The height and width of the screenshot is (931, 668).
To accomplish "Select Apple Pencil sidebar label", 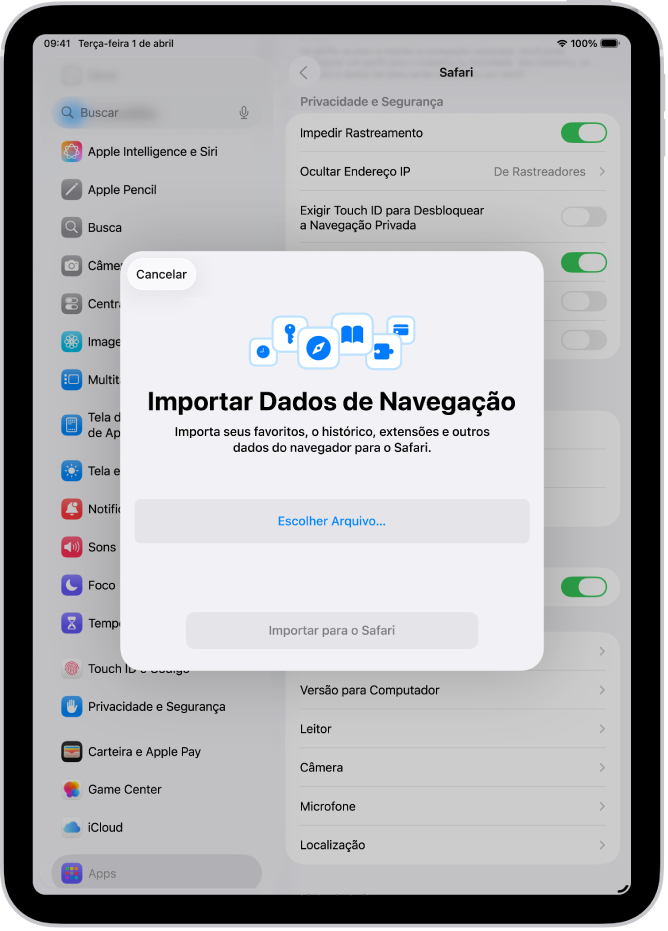I will pos(122,190).
